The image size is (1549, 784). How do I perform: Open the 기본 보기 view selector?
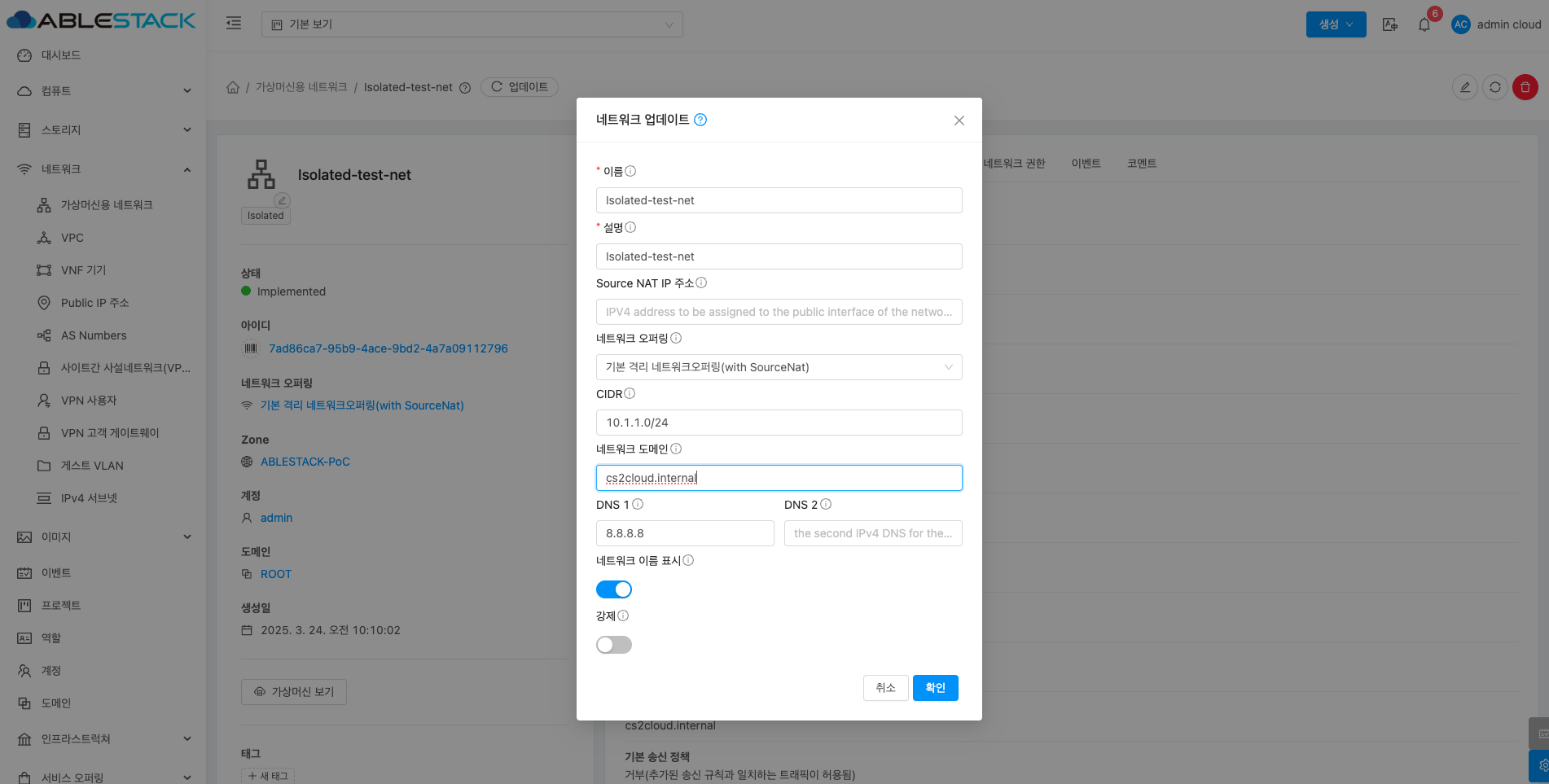[x=472, y=24]
